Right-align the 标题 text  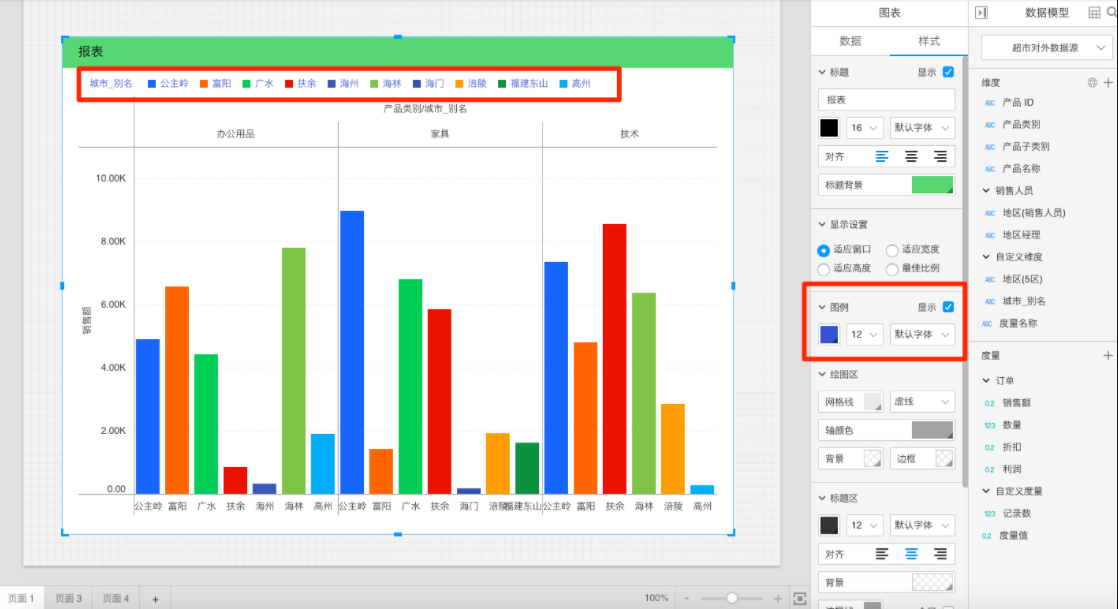coord(940,157)
